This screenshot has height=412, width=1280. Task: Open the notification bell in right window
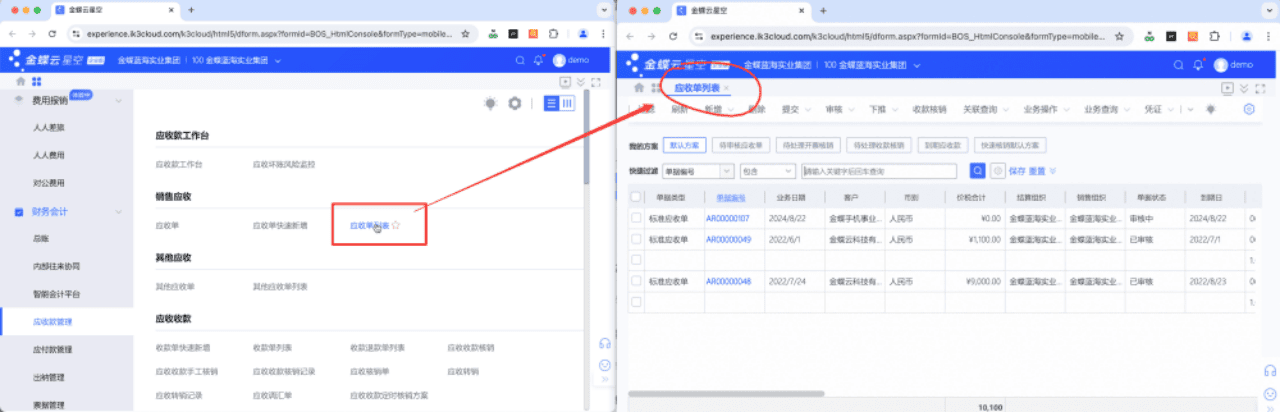tap(1199, 64)
